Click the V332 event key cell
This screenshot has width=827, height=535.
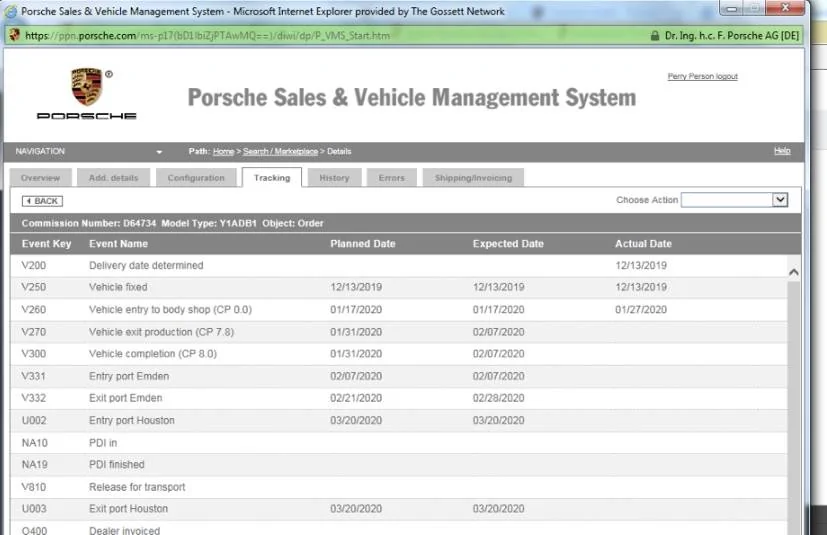(x=34, y=398)
